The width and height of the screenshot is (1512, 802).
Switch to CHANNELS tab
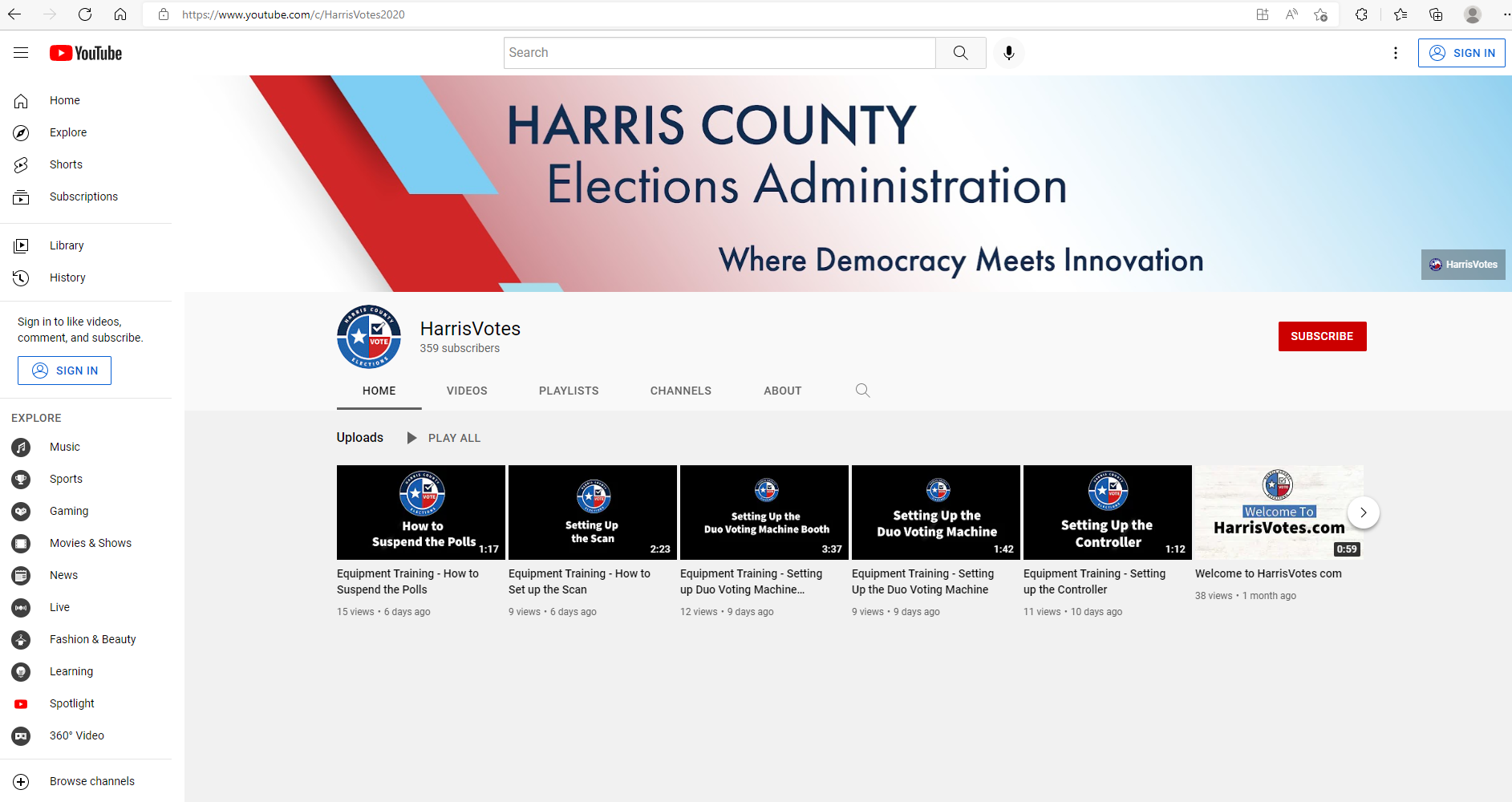(x=681, y=391)
